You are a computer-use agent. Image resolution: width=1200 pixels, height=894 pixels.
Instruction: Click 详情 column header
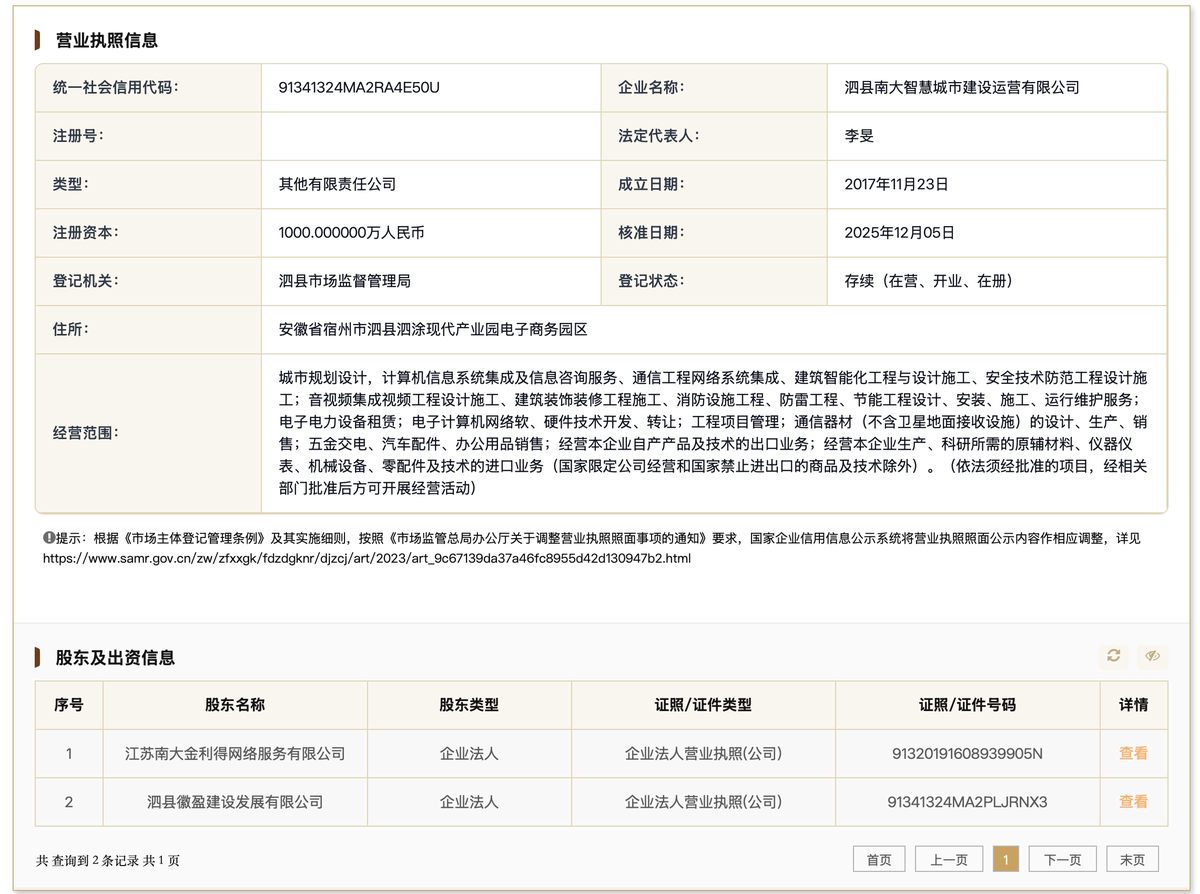[x=1133, y=705]
